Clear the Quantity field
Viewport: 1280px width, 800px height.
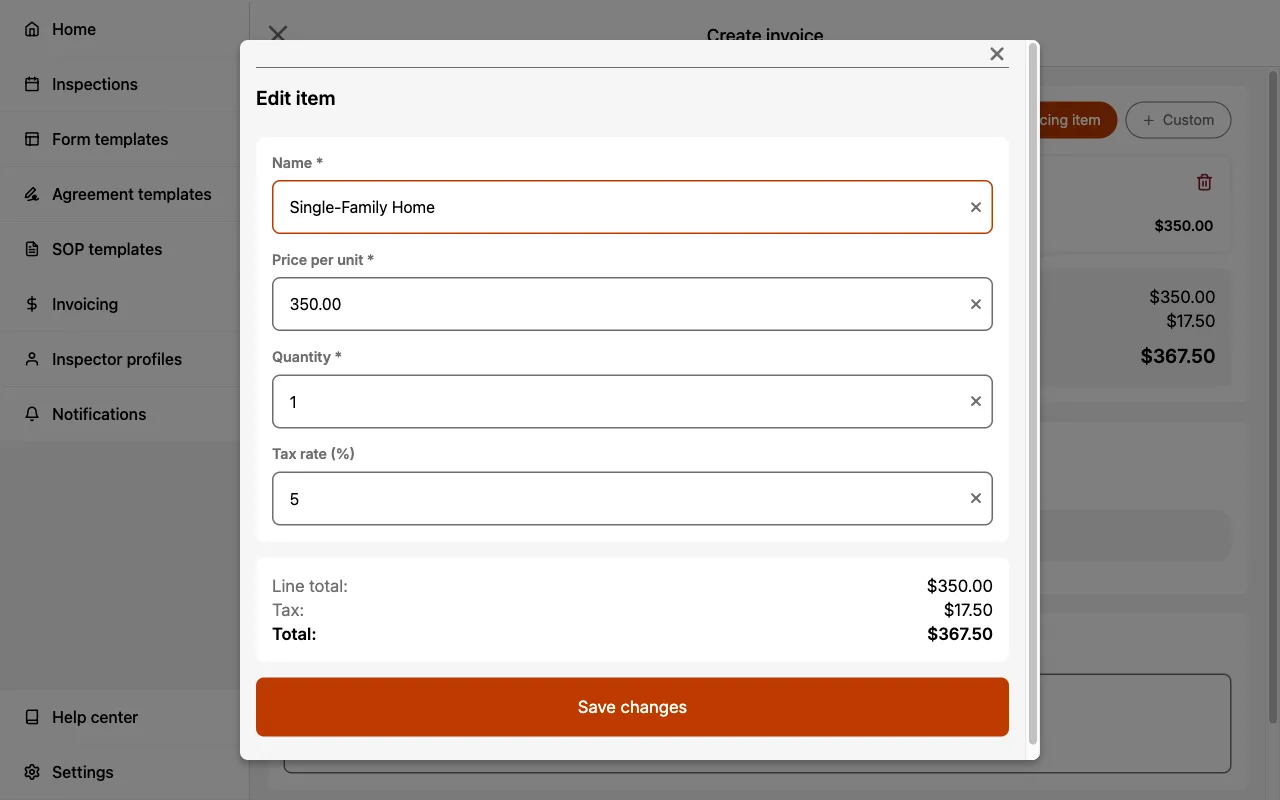point(975,401)
